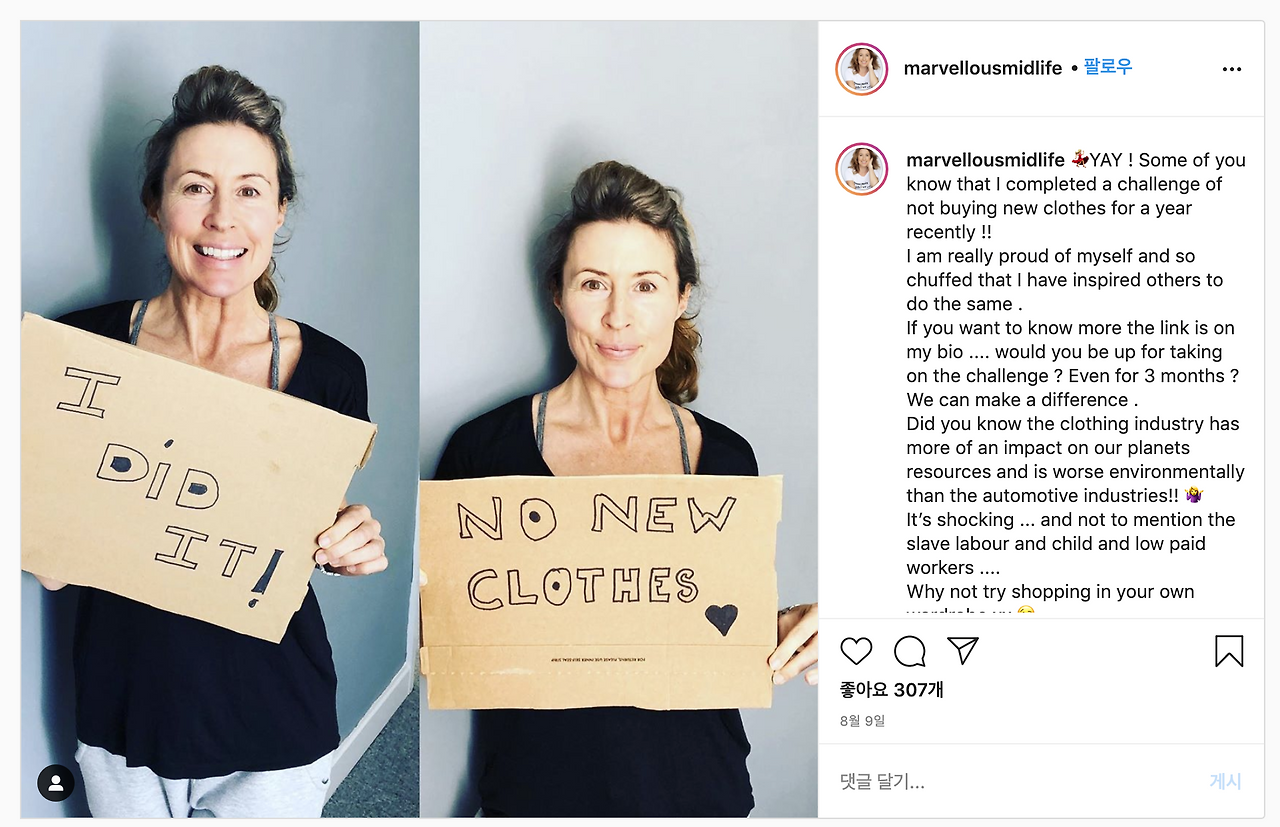
Task: Click the heart drawn on cardboard sign
Action: (x=721, y=619)
